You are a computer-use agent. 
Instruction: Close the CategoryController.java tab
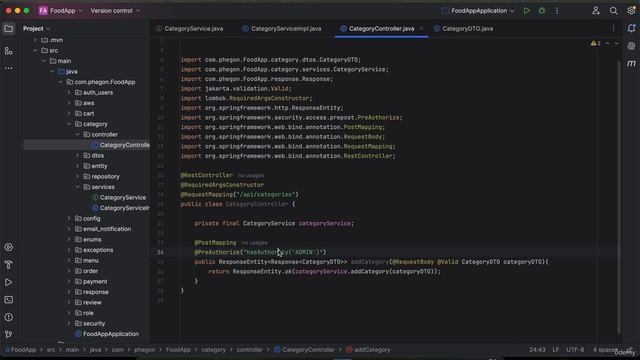tap(421, 29)
